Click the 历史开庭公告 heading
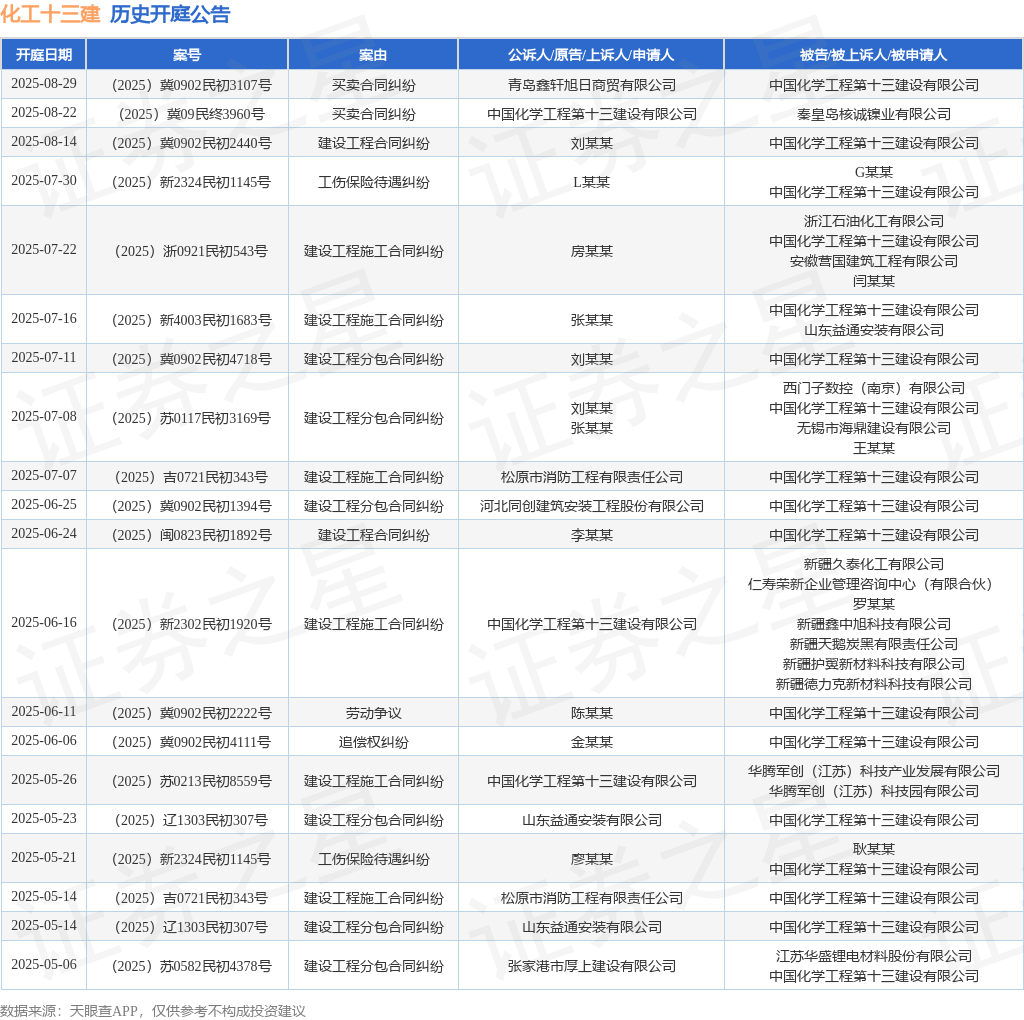The image size is (1024, 1020). pos(170,14)
